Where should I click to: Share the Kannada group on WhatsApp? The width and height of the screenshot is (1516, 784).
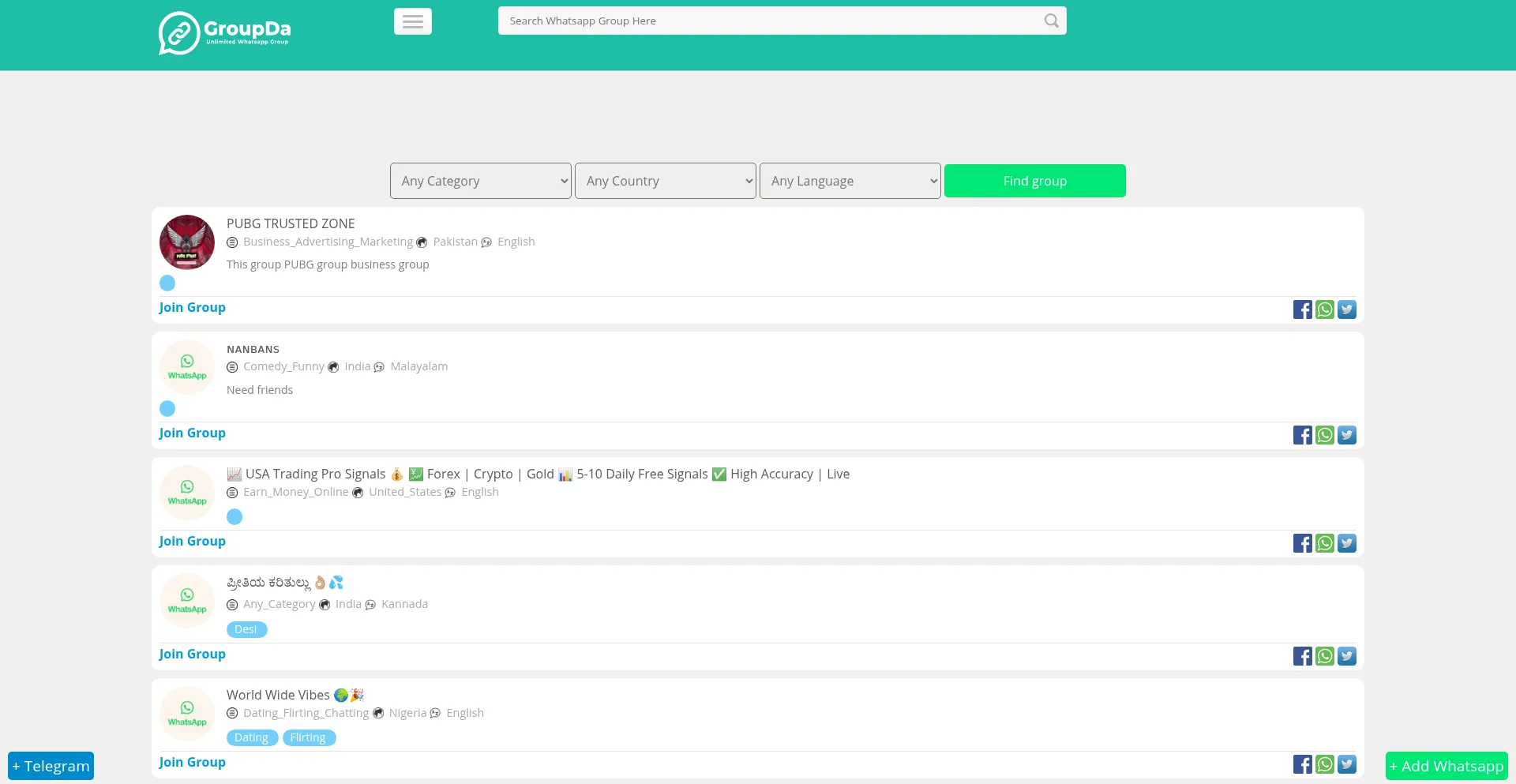1325,656
